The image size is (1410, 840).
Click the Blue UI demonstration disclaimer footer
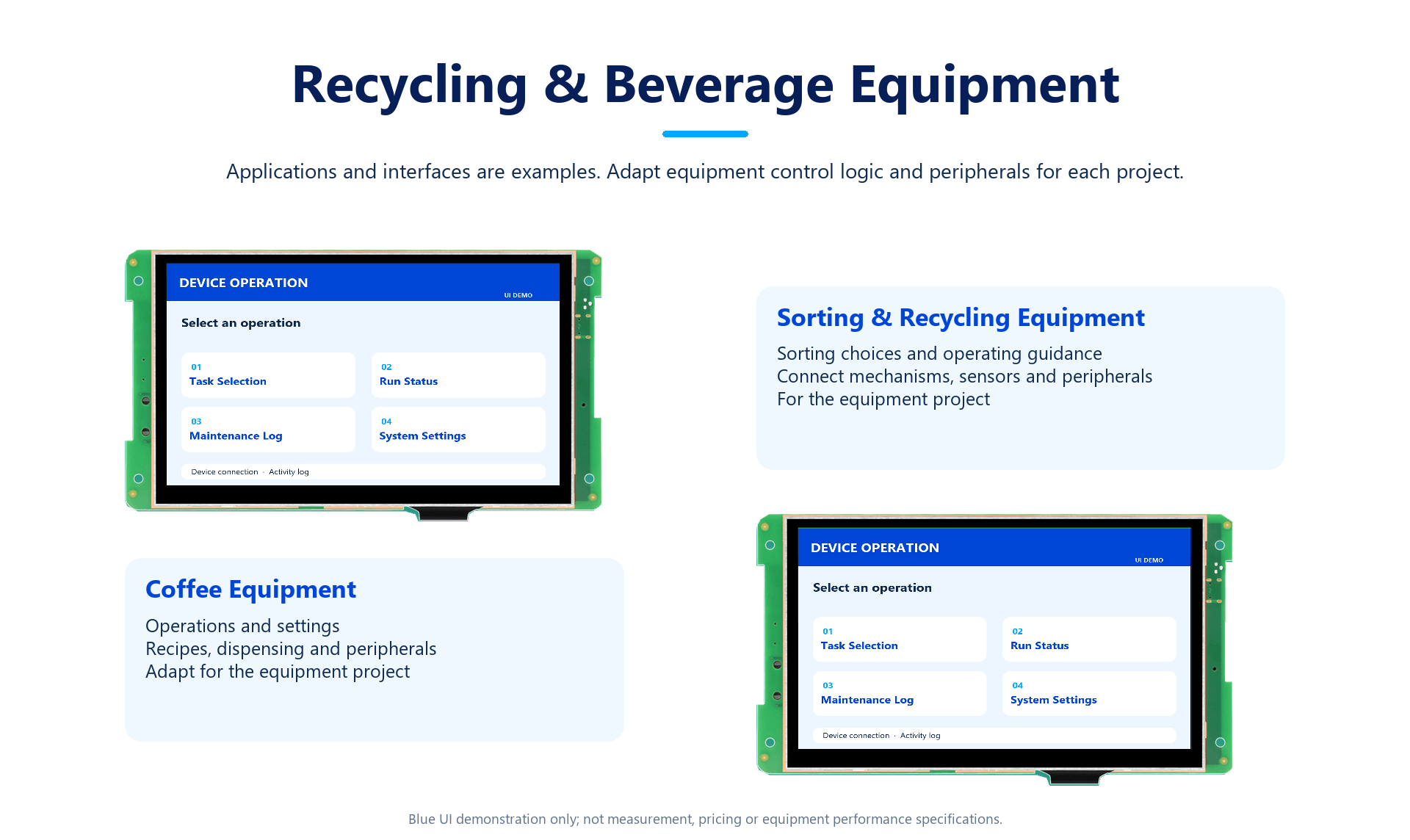pyautogui.click(x=705, y=819)
